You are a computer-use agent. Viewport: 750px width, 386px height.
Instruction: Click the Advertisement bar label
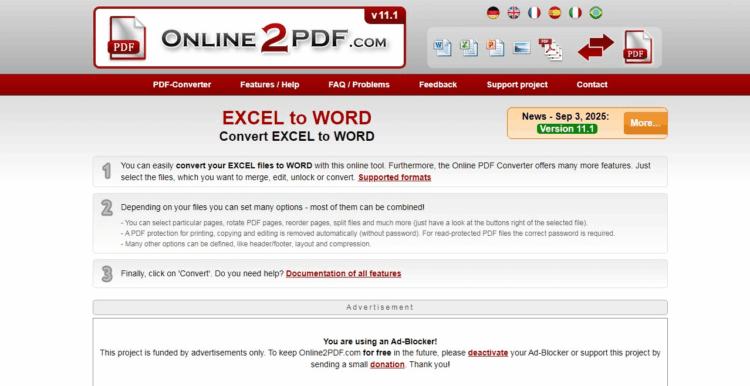click(x=380, y=307)
